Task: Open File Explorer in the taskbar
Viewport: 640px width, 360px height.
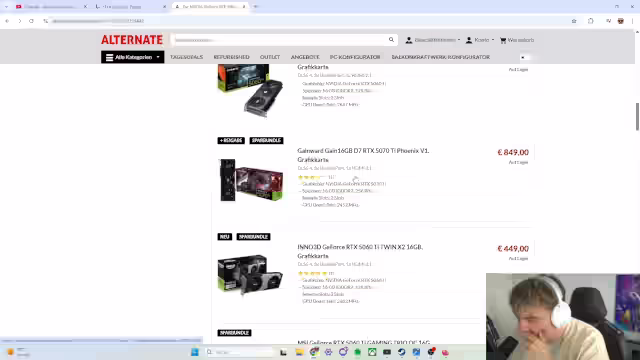Action: click(299, 352)
